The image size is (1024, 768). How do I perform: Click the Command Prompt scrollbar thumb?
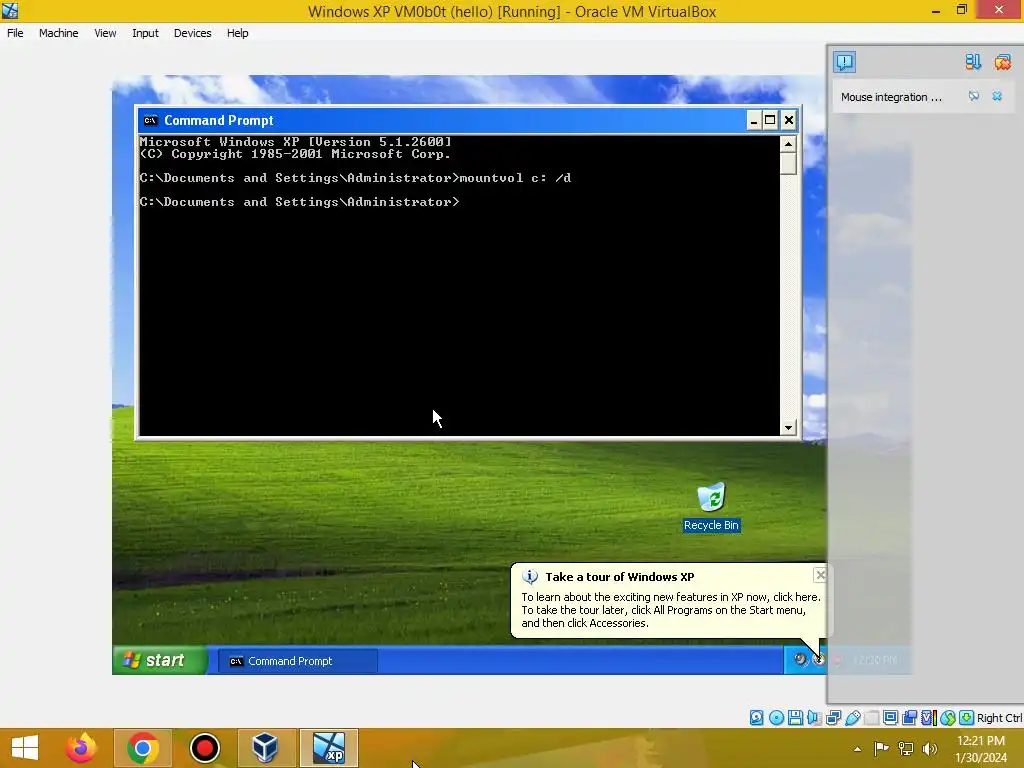click(x=788, y=163)
